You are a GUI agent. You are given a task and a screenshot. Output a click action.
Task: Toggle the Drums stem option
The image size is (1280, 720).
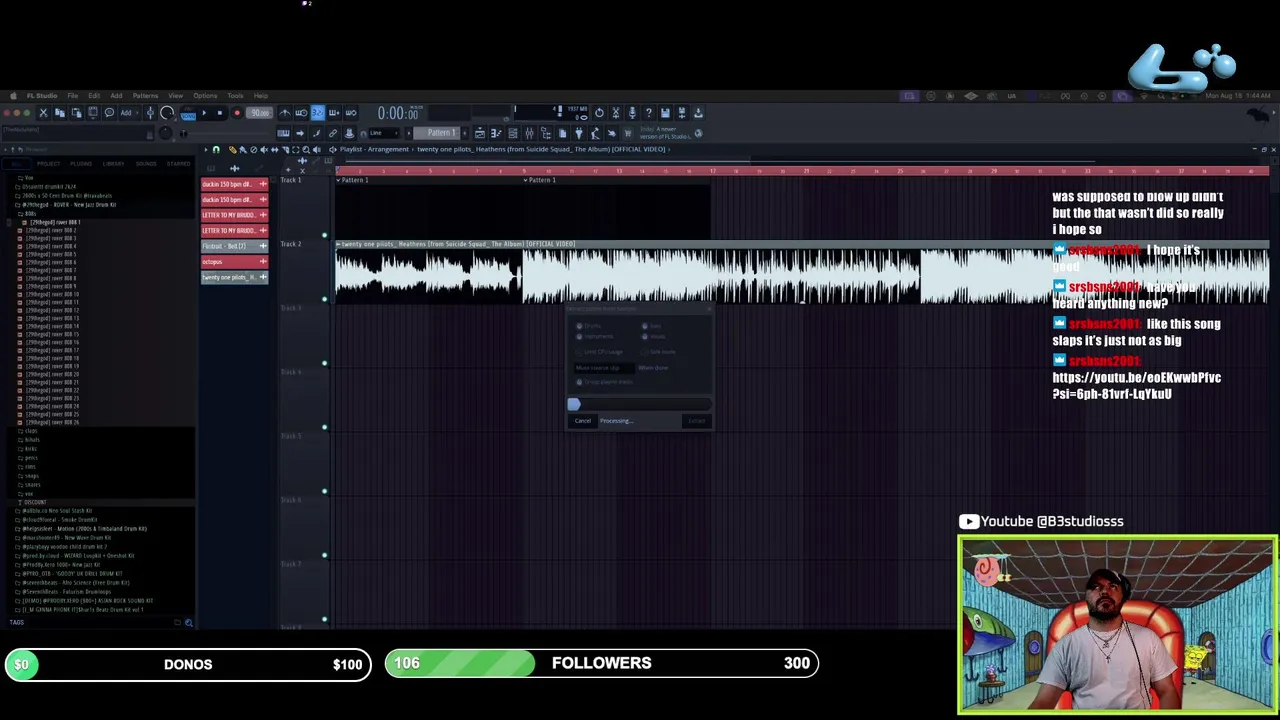(x=579, y=326)
